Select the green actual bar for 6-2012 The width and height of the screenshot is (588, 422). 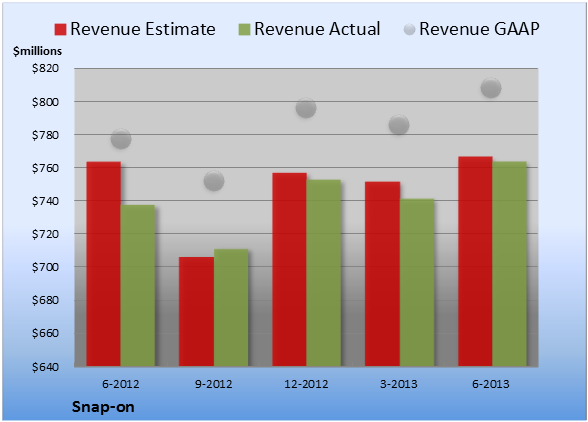tap(138, 285)
